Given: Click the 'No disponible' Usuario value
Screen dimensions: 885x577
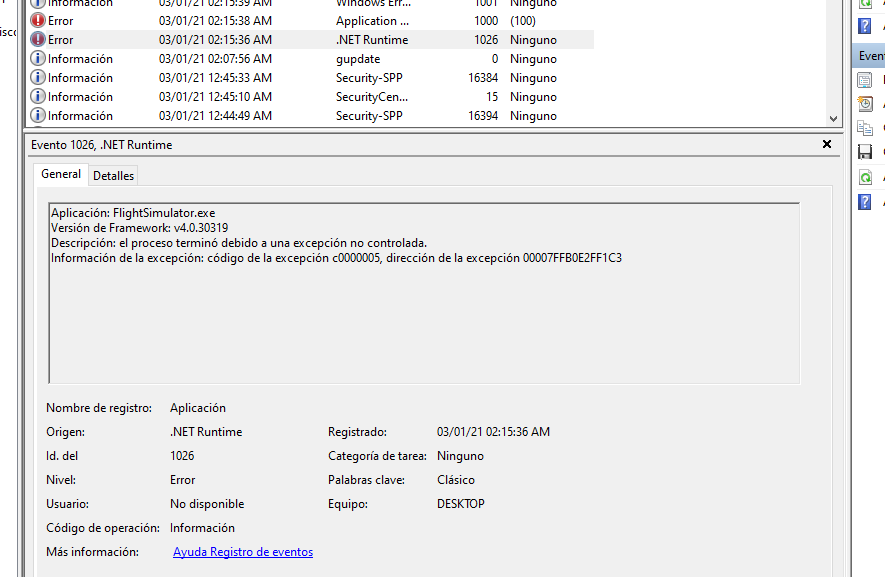Looking at the screenshot, I should [207, 504].
